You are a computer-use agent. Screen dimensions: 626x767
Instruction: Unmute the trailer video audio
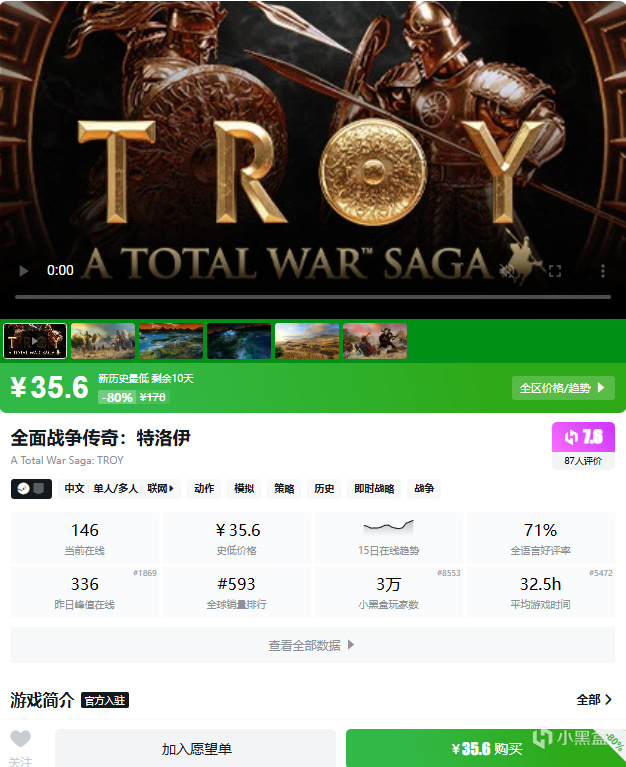(x=507, y=271)
